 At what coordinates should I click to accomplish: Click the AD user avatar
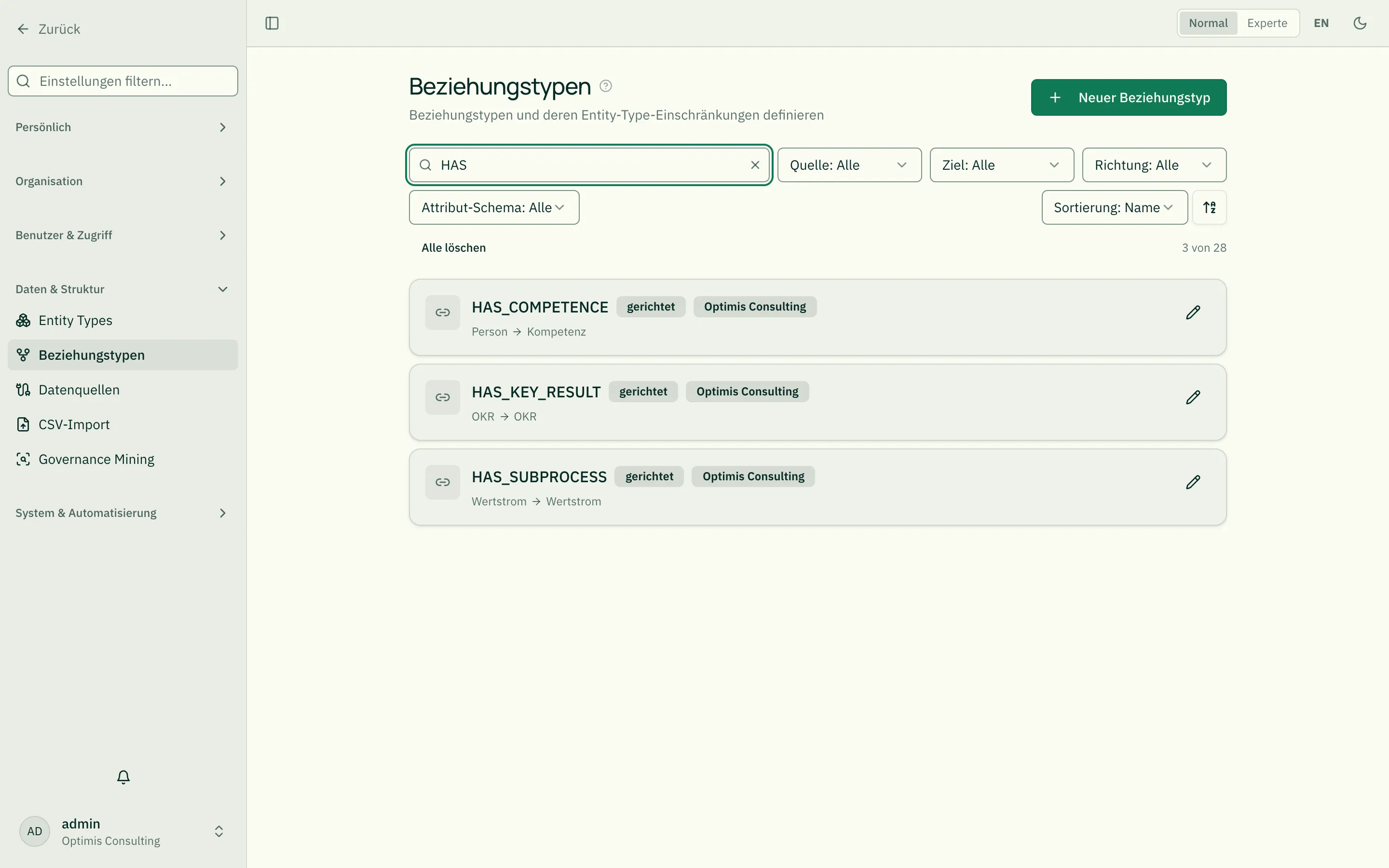(x=34, y=831)
